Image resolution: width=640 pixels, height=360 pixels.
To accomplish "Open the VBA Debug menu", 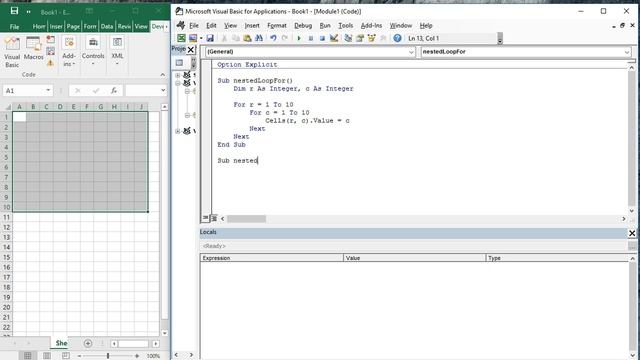I will pos(303,25).
